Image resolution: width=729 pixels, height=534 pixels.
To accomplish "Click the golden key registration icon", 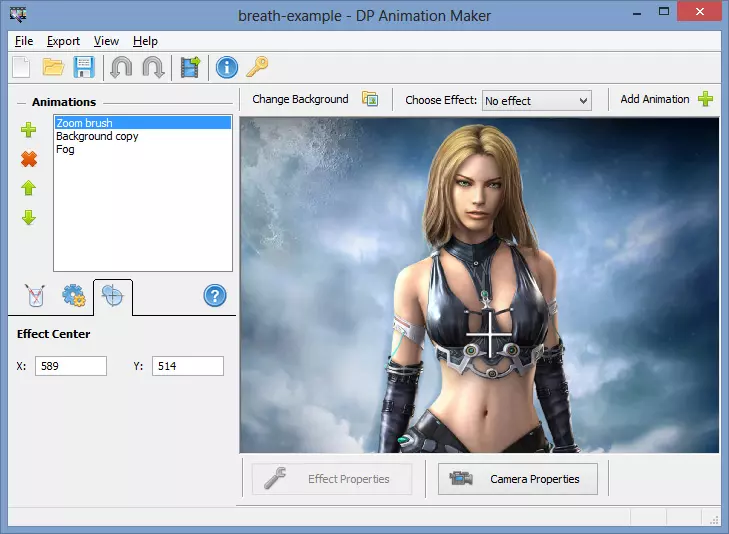I will click(x=257, y=66).
